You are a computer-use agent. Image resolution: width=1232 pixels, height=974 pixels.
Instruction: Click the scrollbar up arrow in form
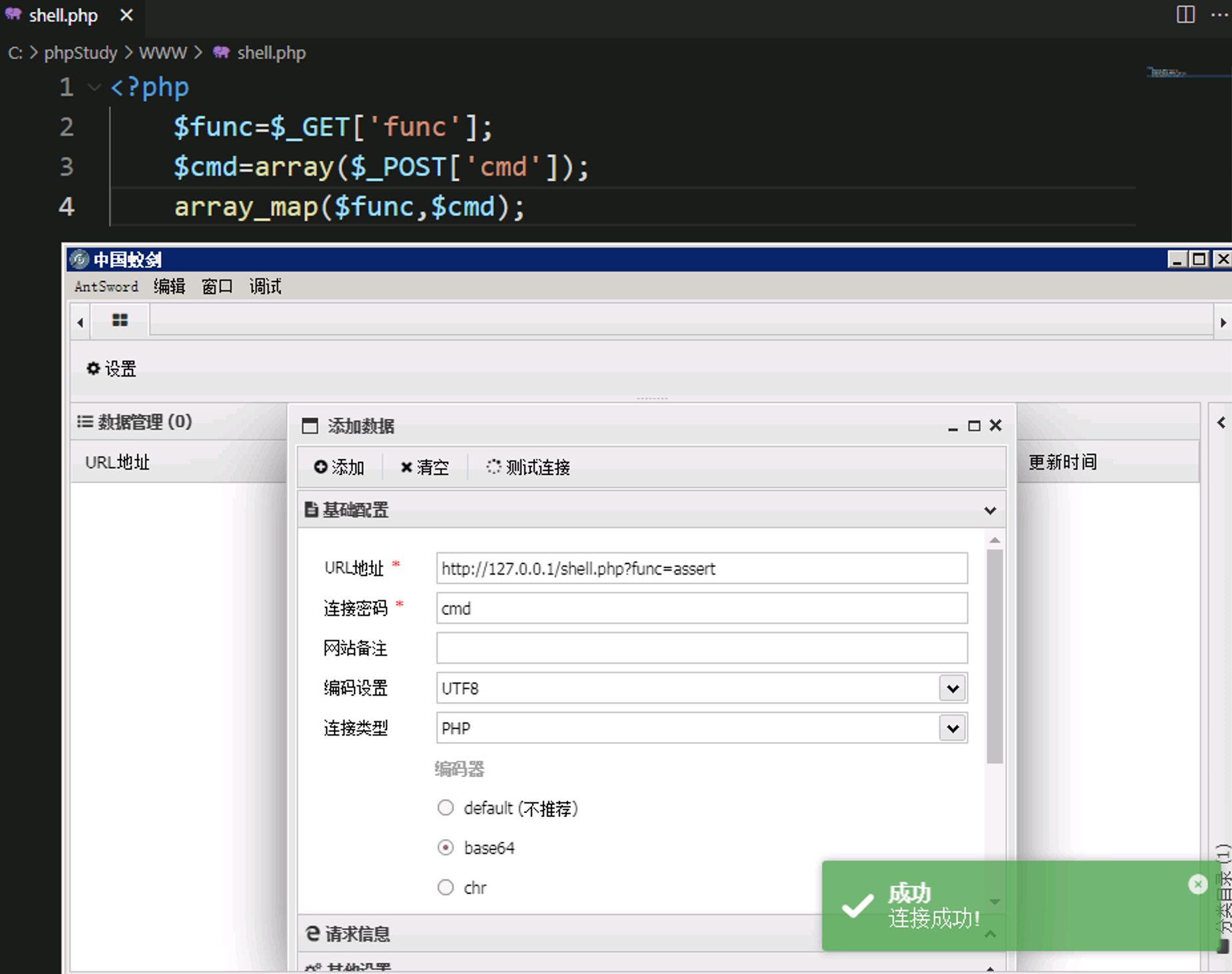(x=995, y=540)
